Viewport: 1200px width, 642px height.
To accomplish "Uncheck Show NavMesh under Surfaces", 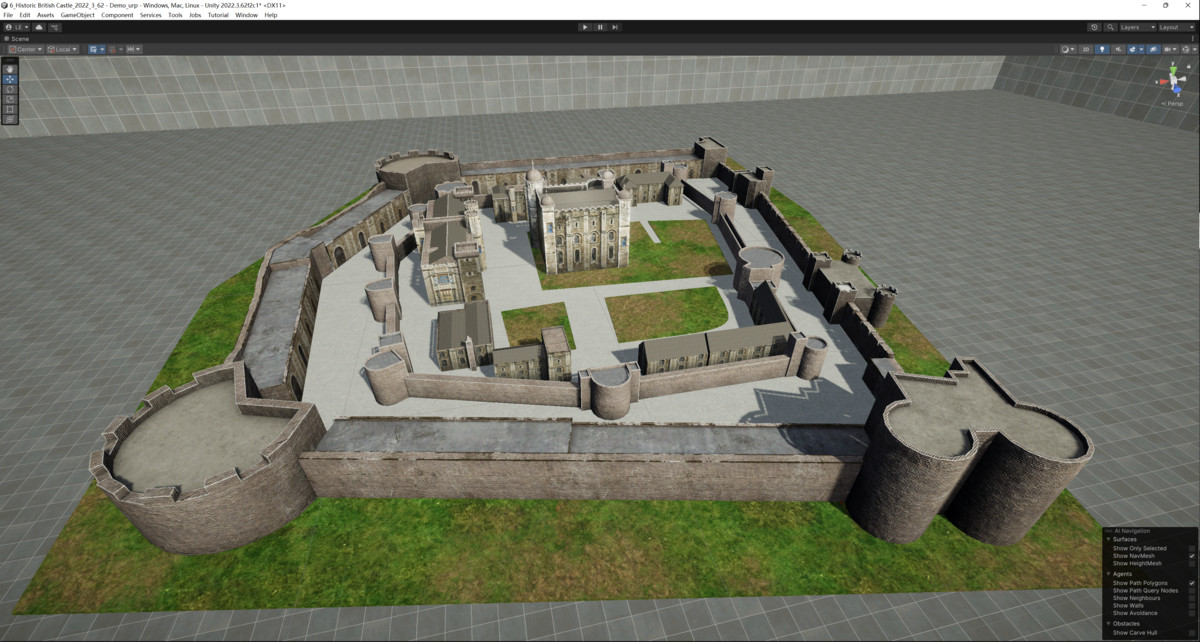I will tap(1191, 555).
